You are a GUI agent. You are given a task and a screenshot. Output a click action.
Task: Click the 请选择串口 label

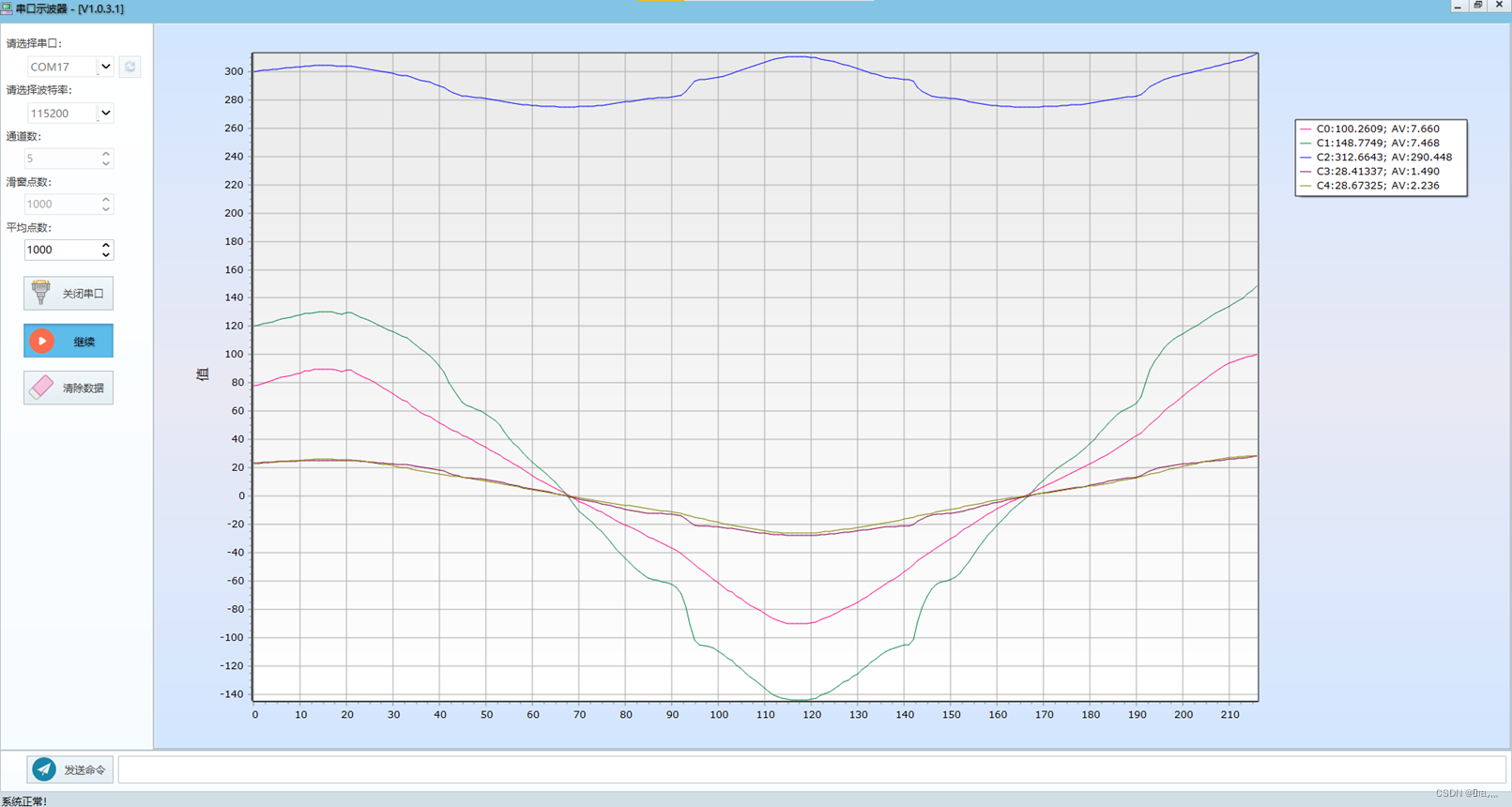click(x=34, y=43)
